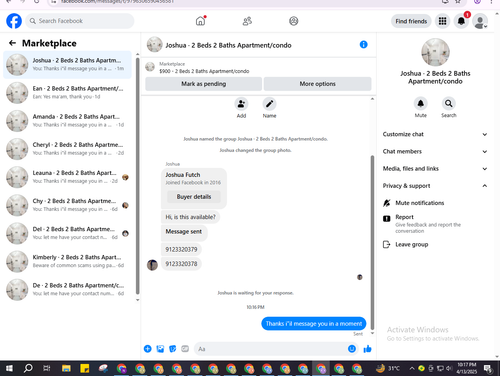Click the Add people icon

click(x=241, y=104)
